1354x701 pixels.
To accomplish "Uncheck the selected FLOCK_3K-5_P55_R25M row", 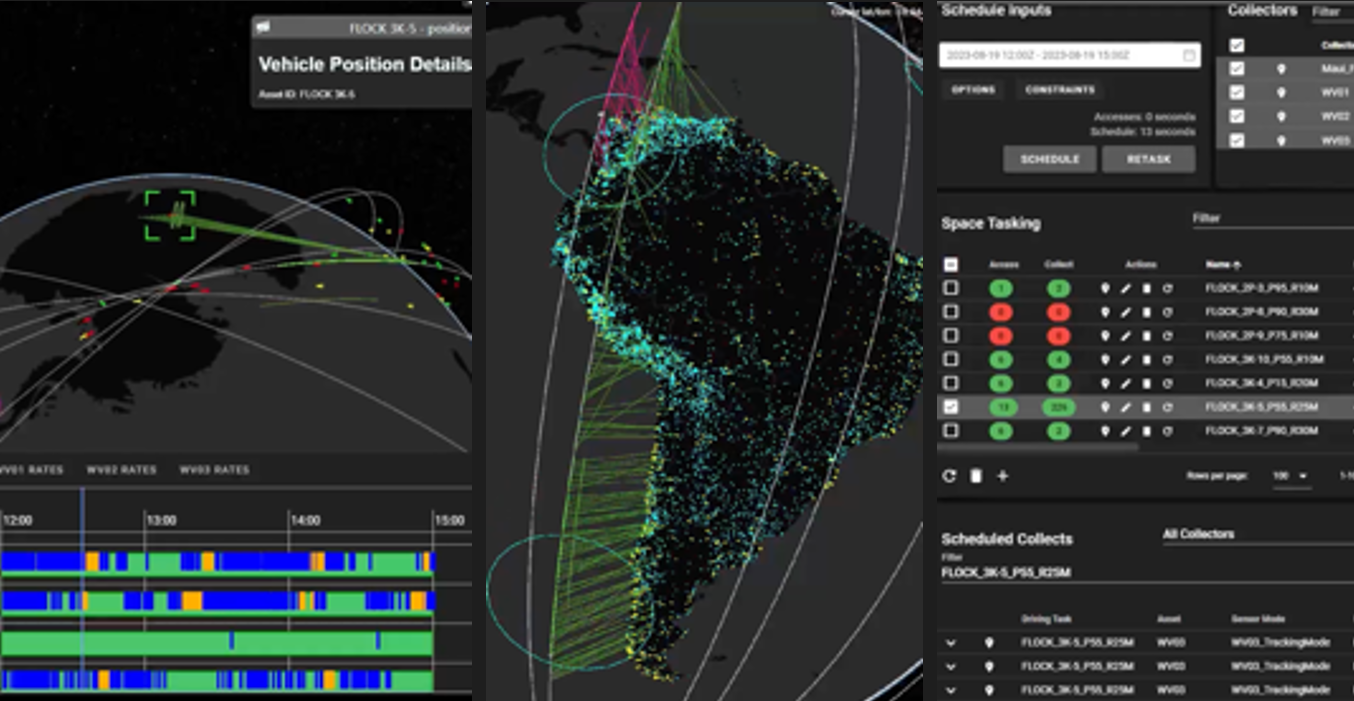I will coord(951,407).
